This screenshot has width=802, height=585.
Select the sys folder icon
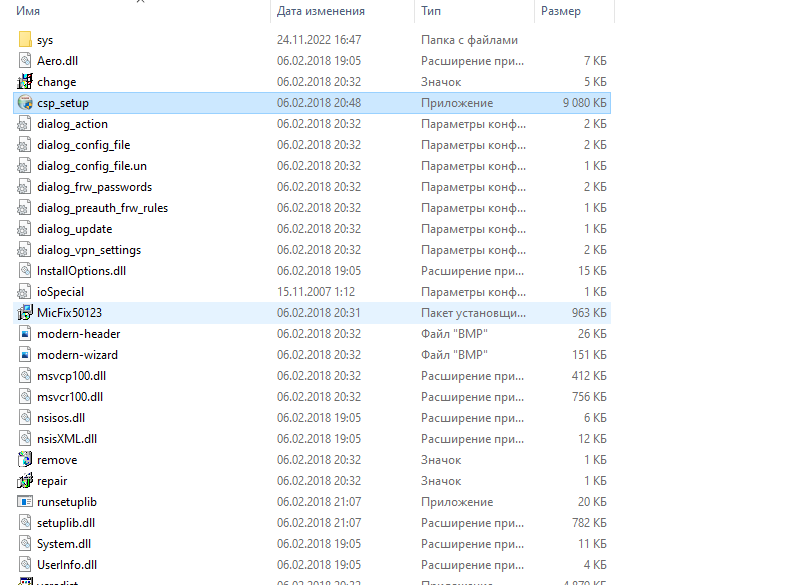click(25, 39)
